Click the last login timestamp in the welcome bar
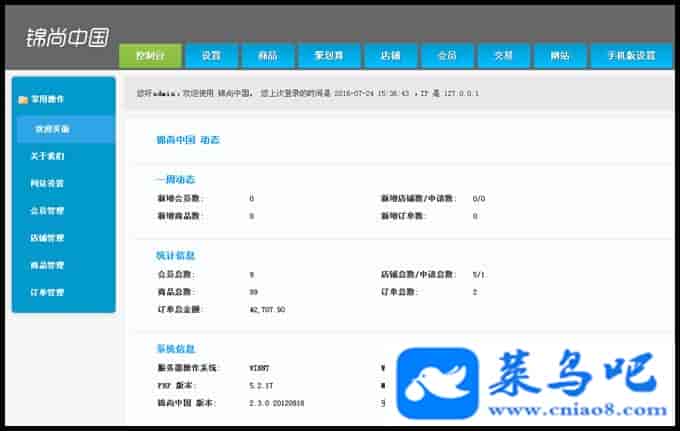The width and height of the screenshot is (680, 431). tap(372, 93)
